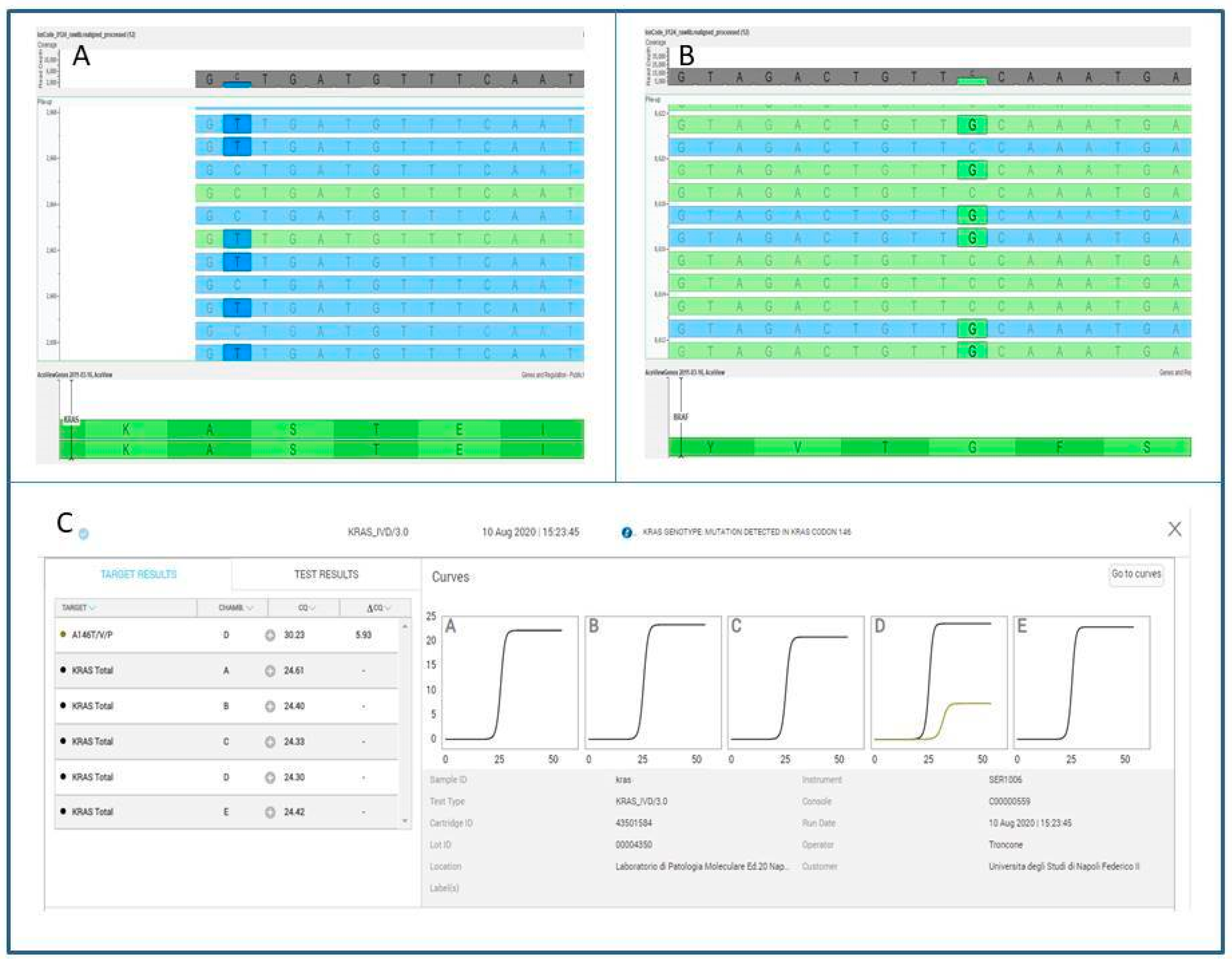This screenshot has width=1232, height=959.
Task: Open curve thumbnail A
Action: point(510,682)
